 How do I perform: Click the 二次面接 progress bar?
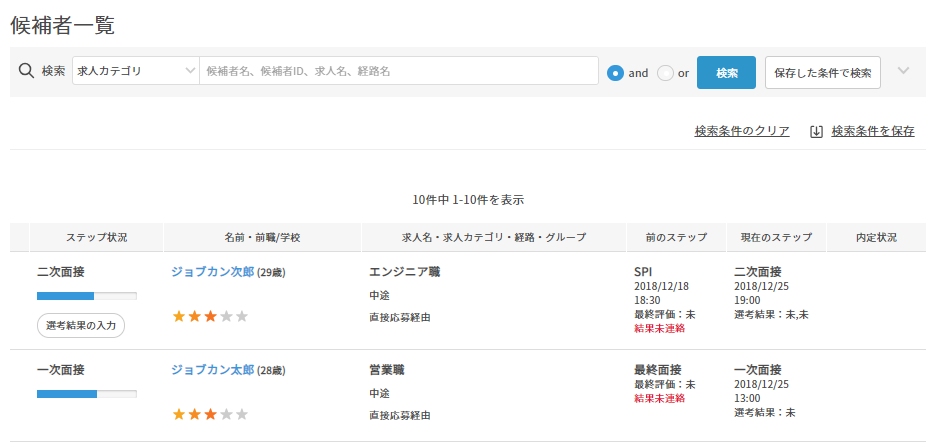pos(87,296)
